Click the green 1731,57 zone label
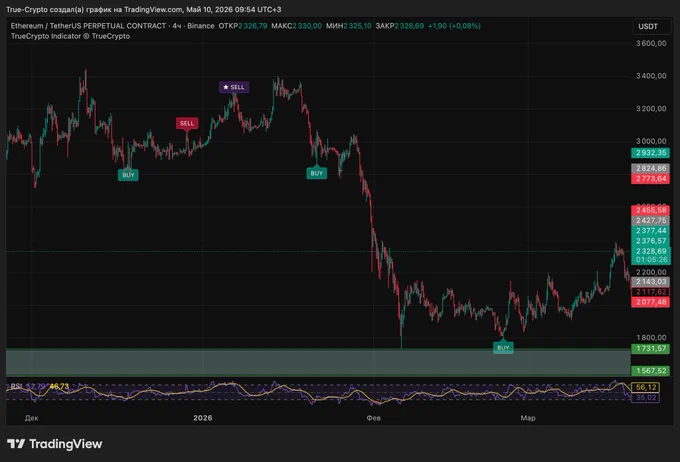 click(651, 349)
